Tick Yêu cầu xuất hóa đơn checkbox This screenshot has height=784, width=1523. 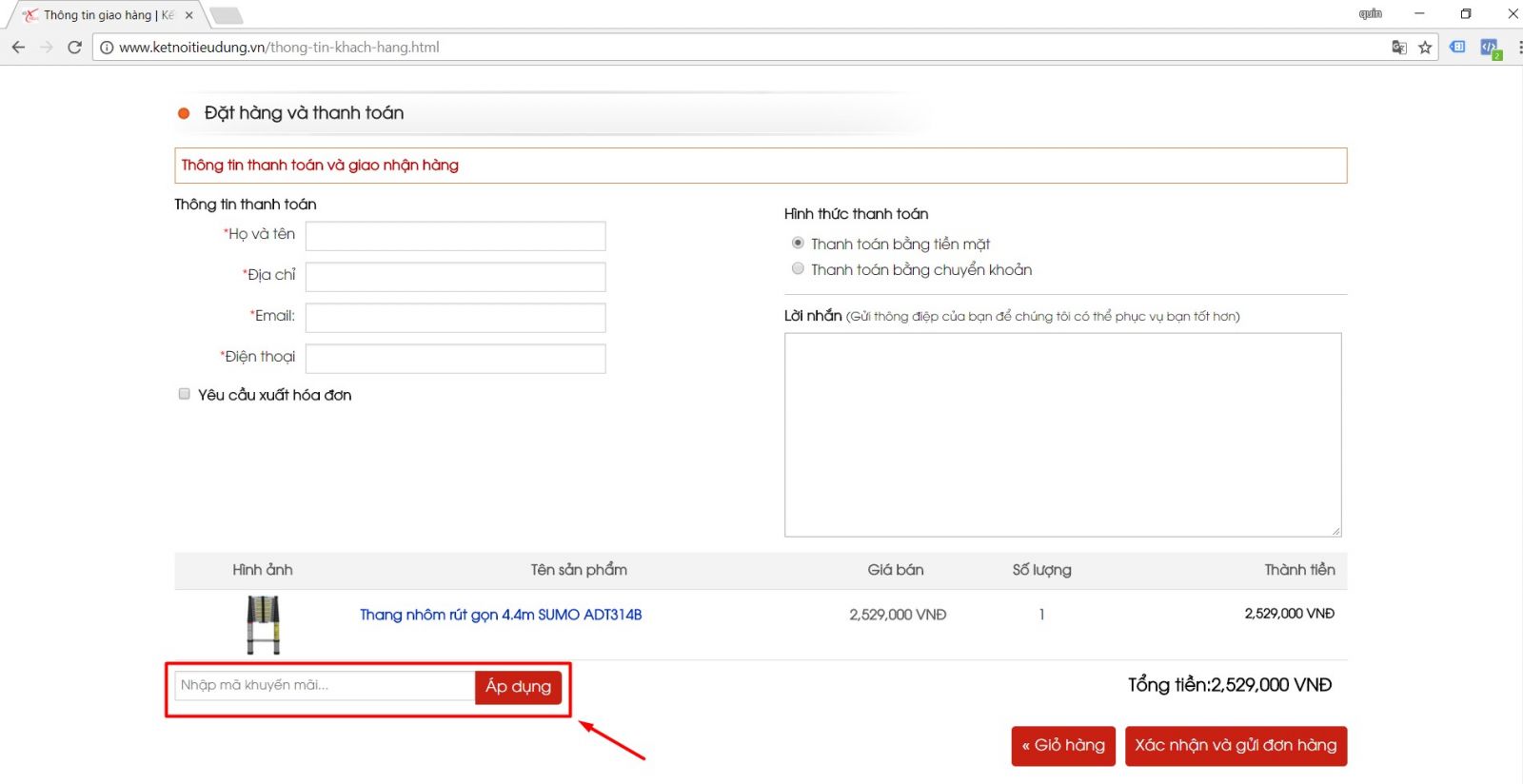pyautogui.click(x=185, y=394)
